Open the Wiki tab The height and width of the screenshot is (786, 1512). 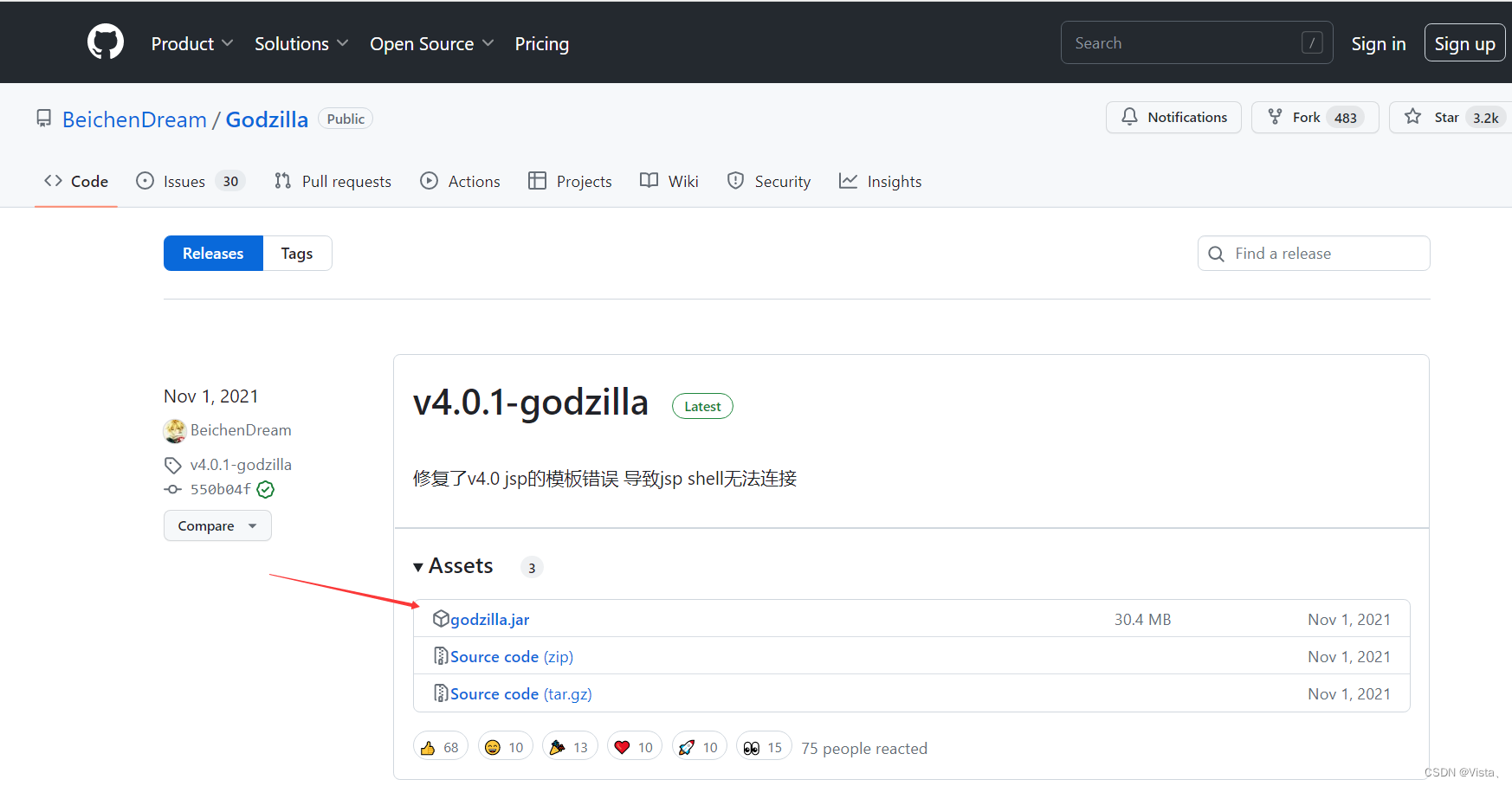[669, 181]
